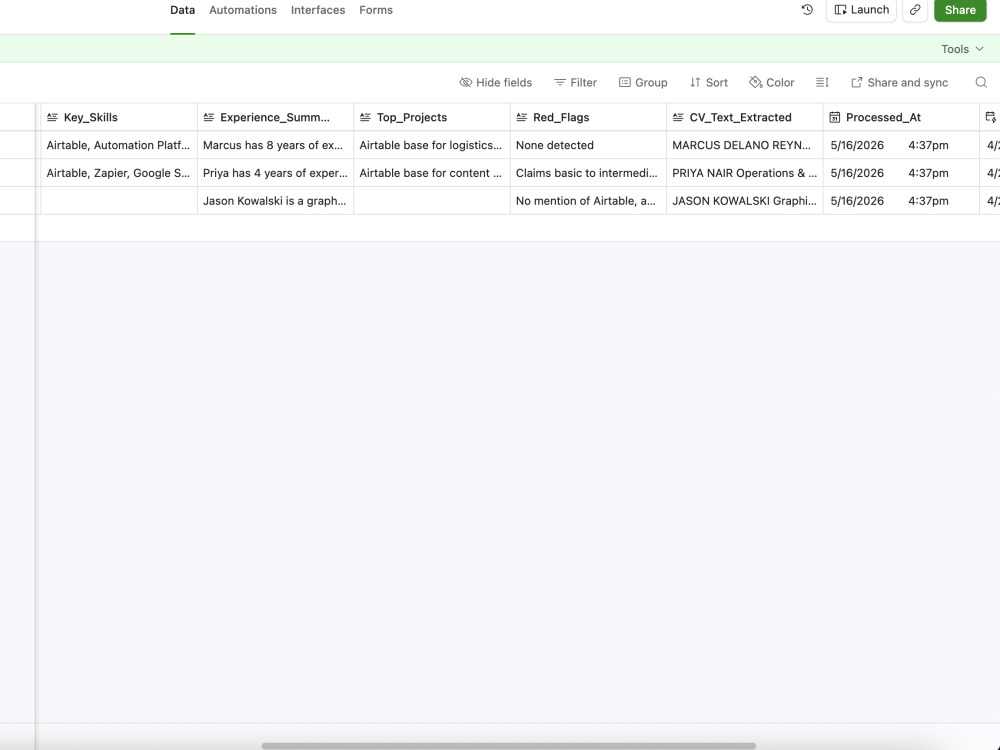Viewport: 1000px width, 750px height.
Task: Click CV_Text_Extracted field type icon
Action: (x=678, y=117)
